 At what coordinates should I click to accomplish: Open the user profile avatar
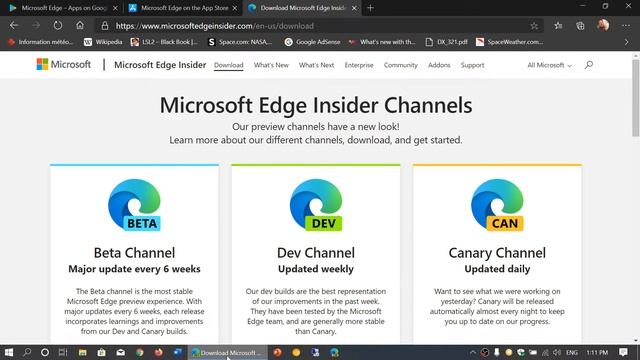point(603,25)
